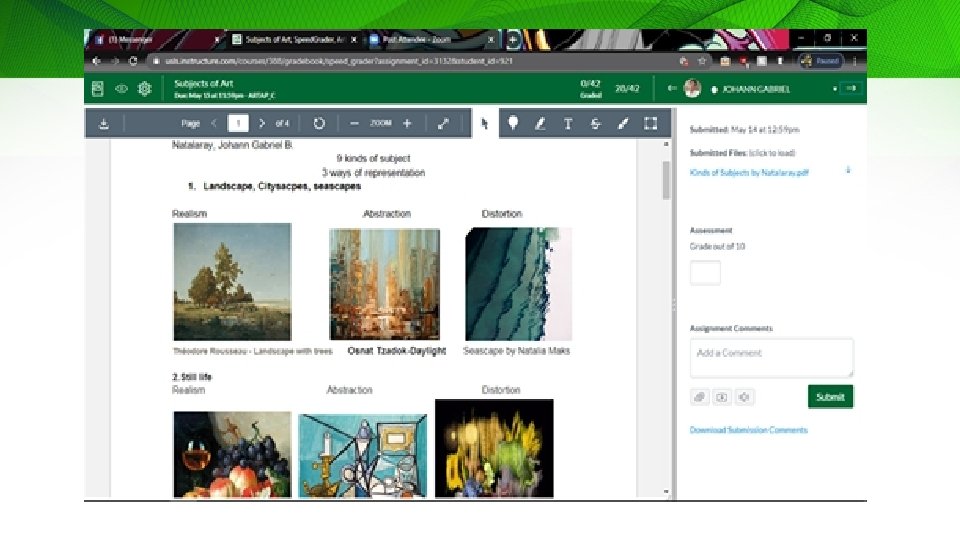The width and height of the screenshot is (960, 540).
Task: Open SpeedGrader settings gear
Action: tap(144, 89)
